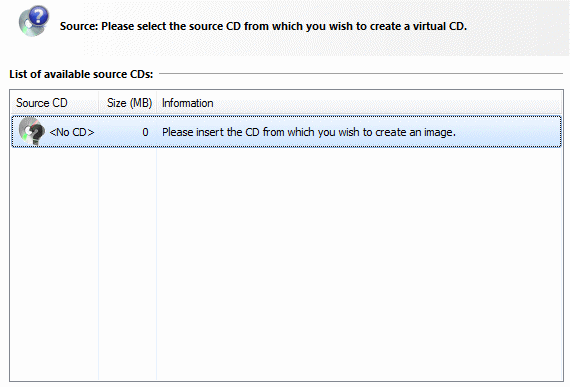
Task: Click the Information column header
Action: pos(187,103)
